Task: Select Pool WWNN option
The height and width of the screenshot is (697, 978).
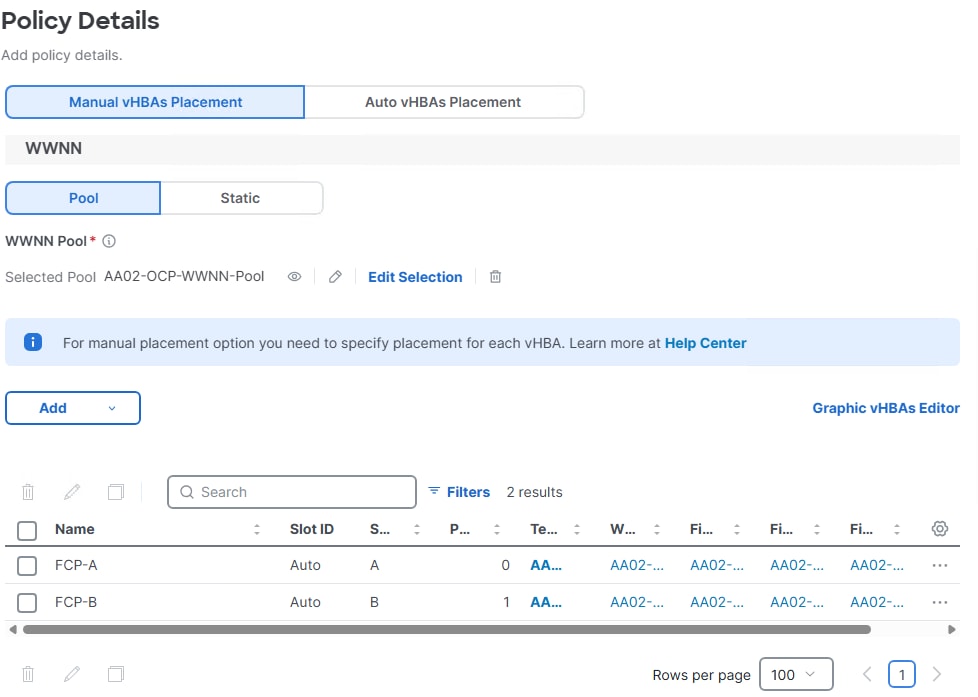Action: (x=83, y=198)
